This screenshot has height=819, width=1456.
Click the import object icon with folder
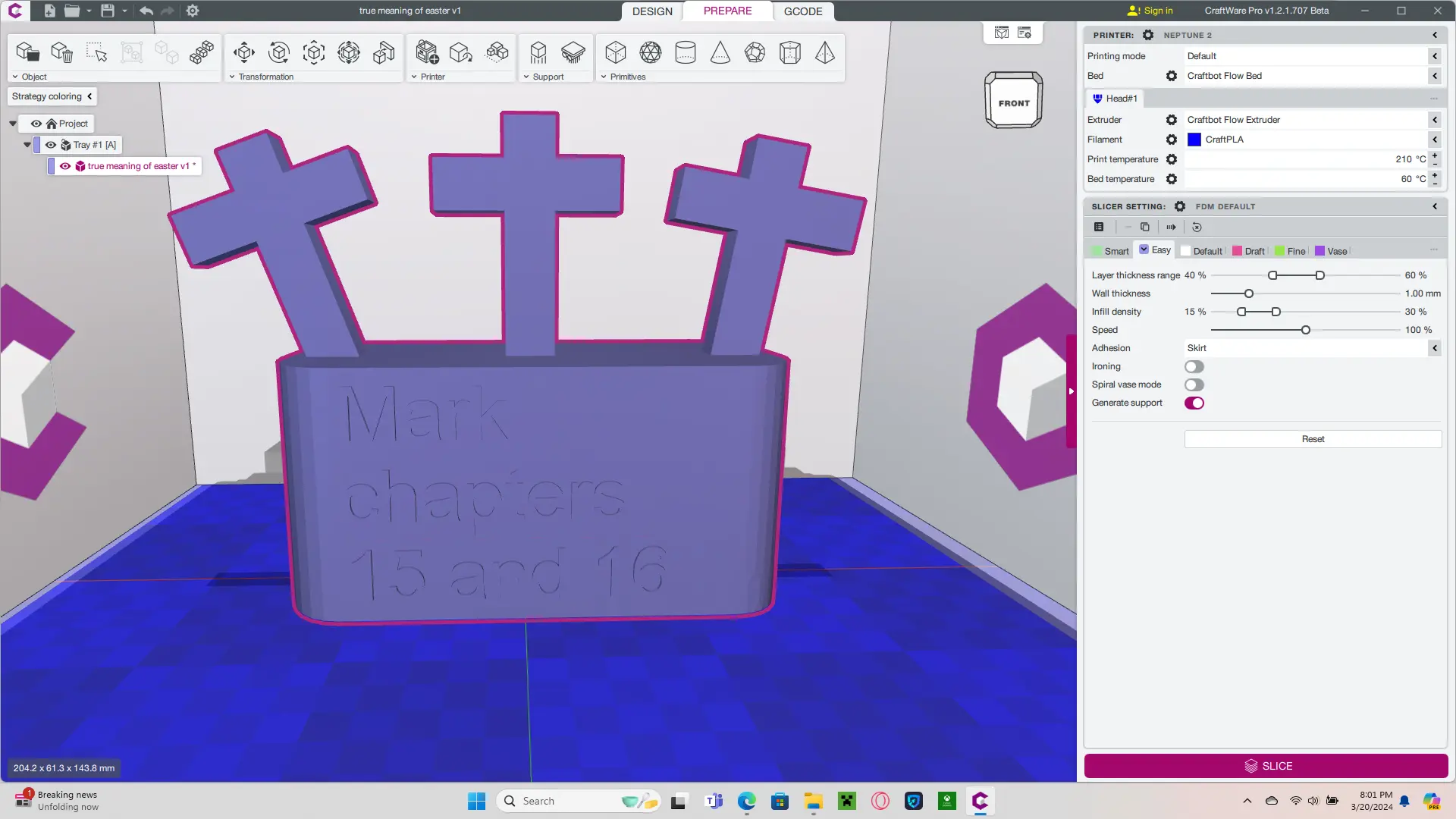pyautogui.click(x=27, y=52)
